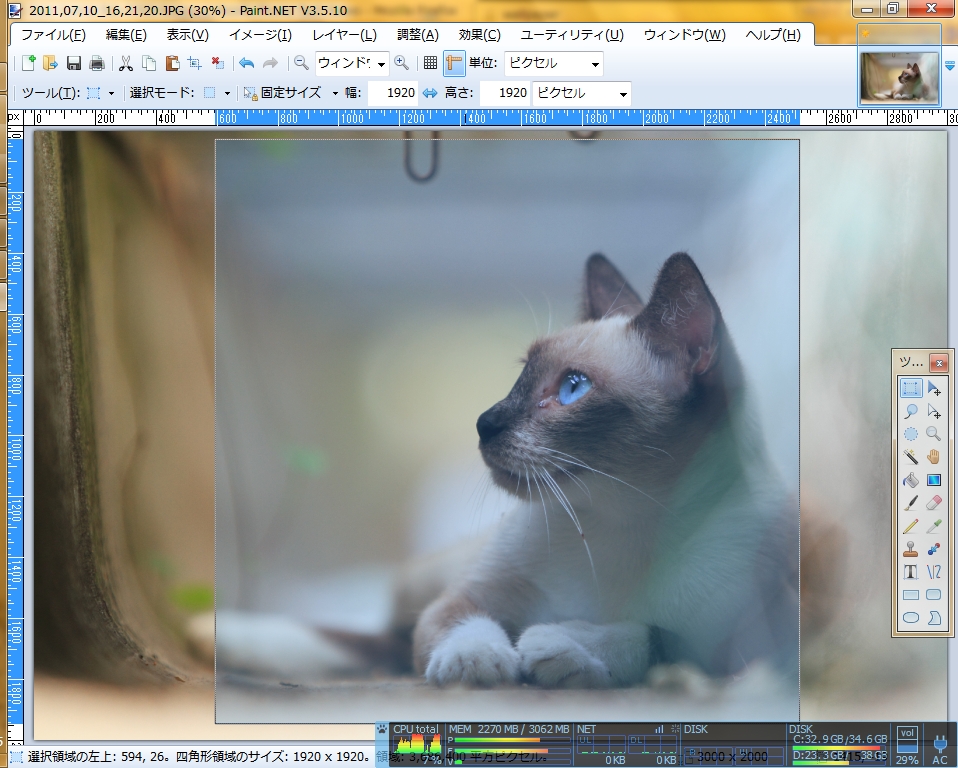Screen dimensions: 958x768
Task: Select the Text tool
Action: [x=910, y=572]
